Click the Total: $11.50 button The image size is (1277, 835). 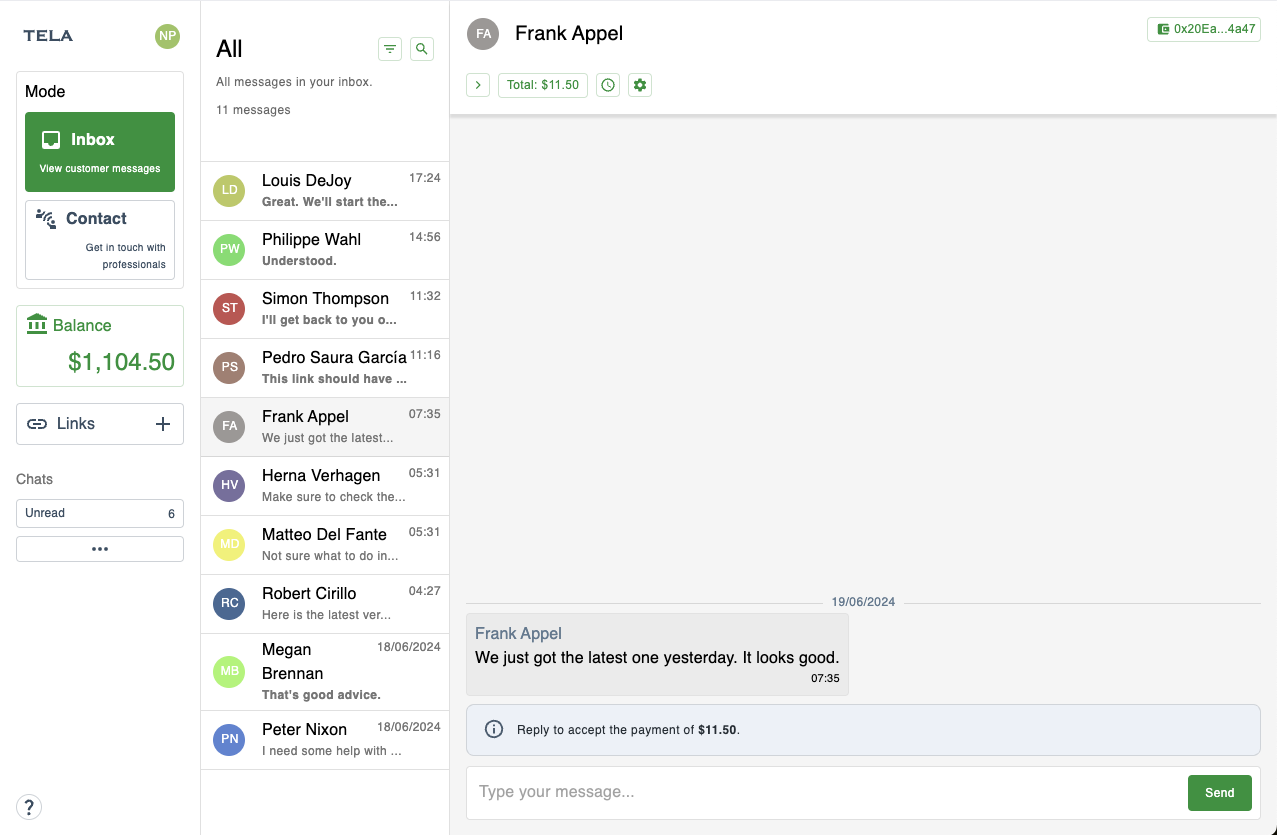pos(543,85)
